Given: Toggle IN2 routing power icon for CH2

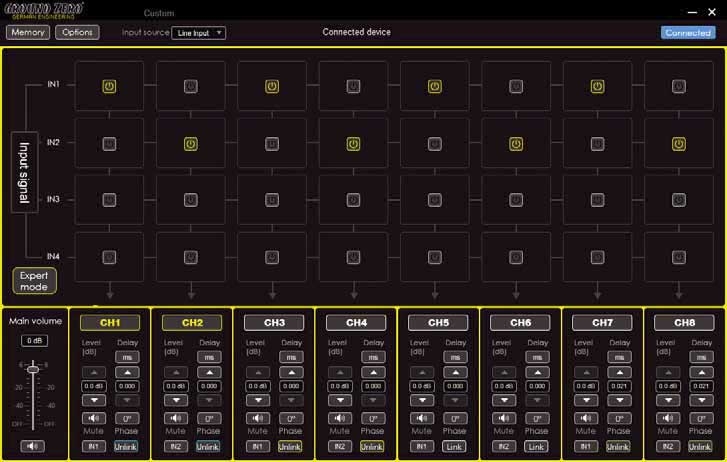Looking at the screenshot, I should pyautogui.click(x=190, y=144).
